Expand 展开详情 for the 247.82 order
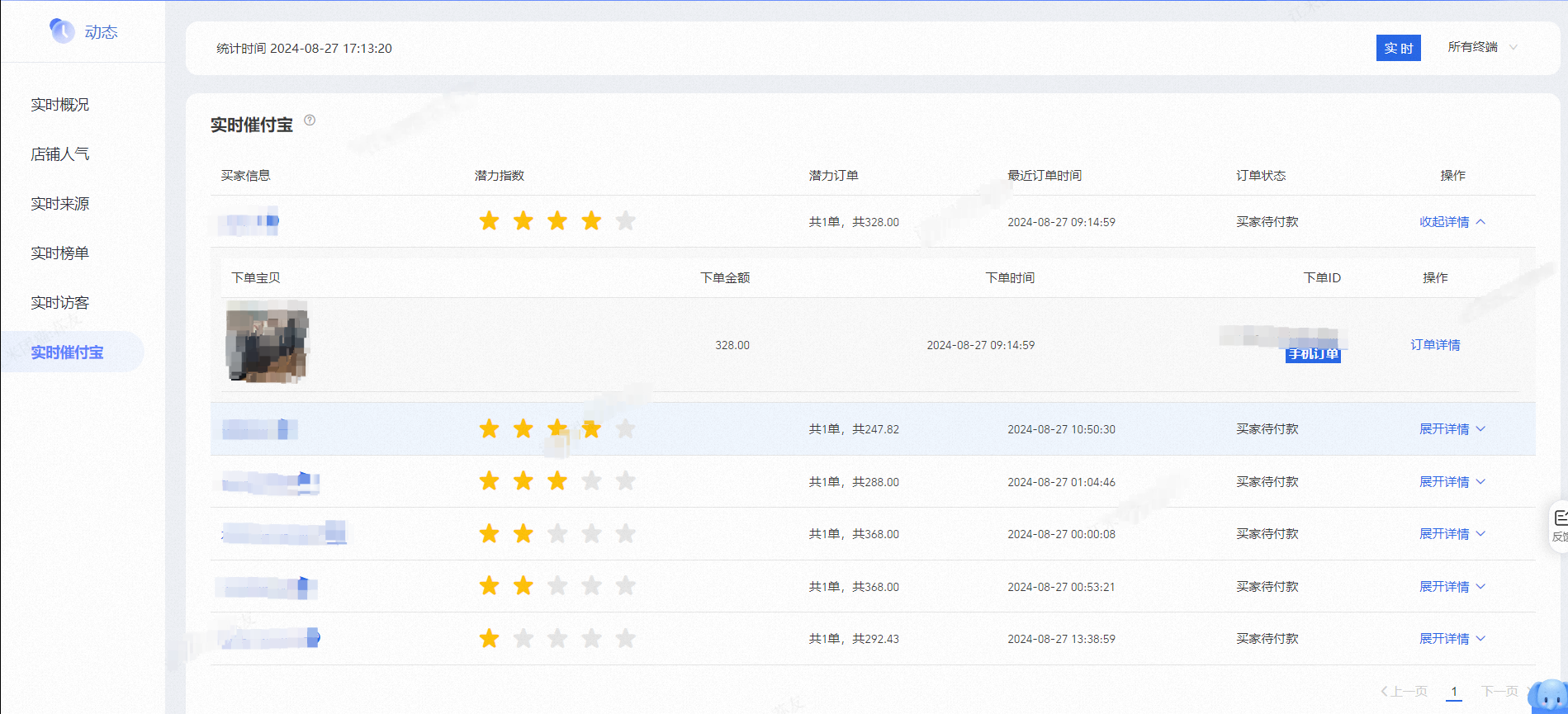 click(x=1452, y=429)
